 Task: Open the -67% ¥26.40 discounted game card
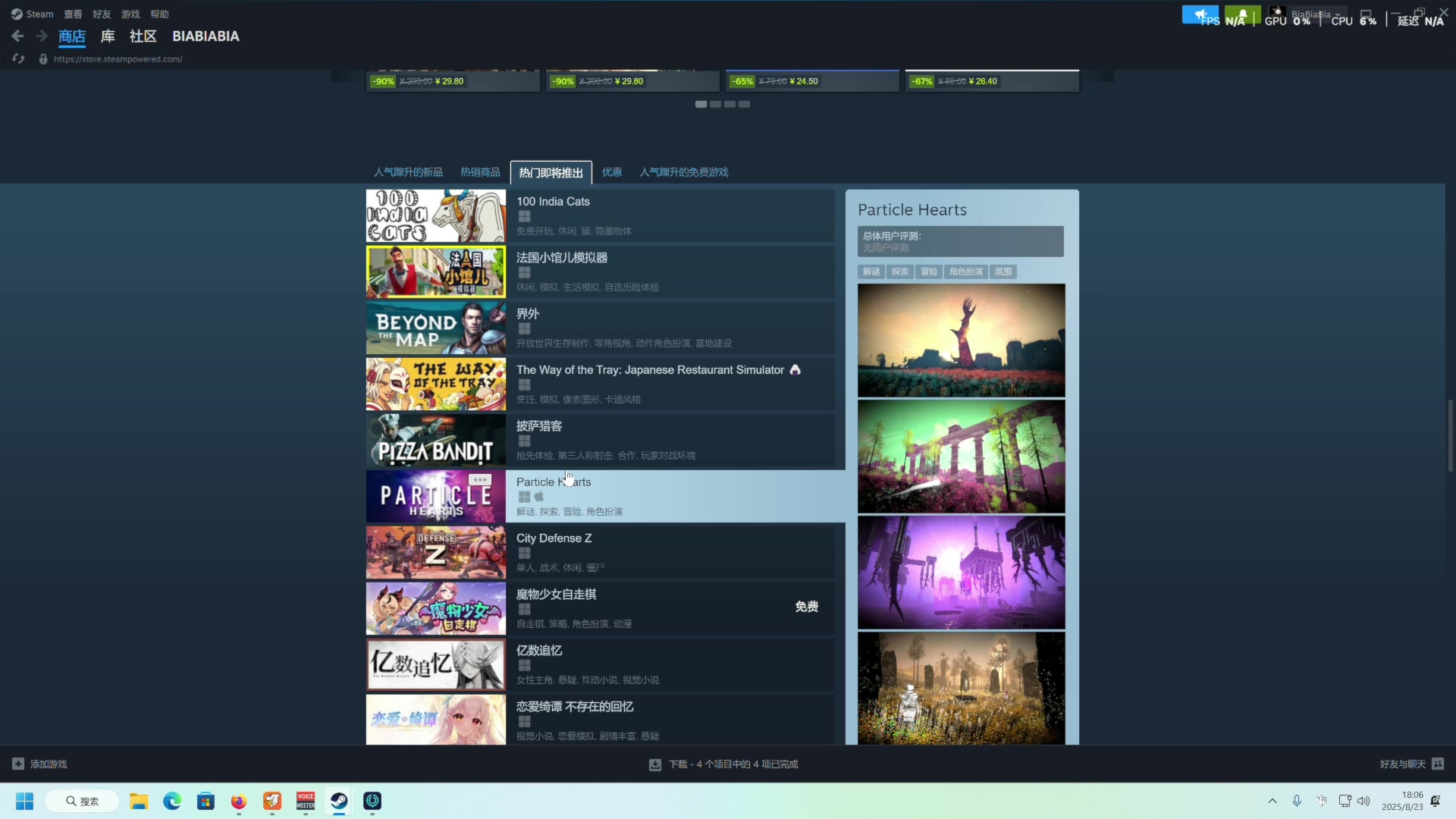click(992, 80)
